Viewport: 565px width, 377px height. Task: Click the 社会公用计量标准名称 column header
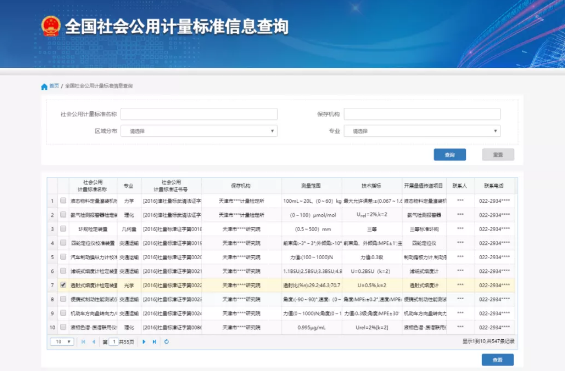coord(93,186)
